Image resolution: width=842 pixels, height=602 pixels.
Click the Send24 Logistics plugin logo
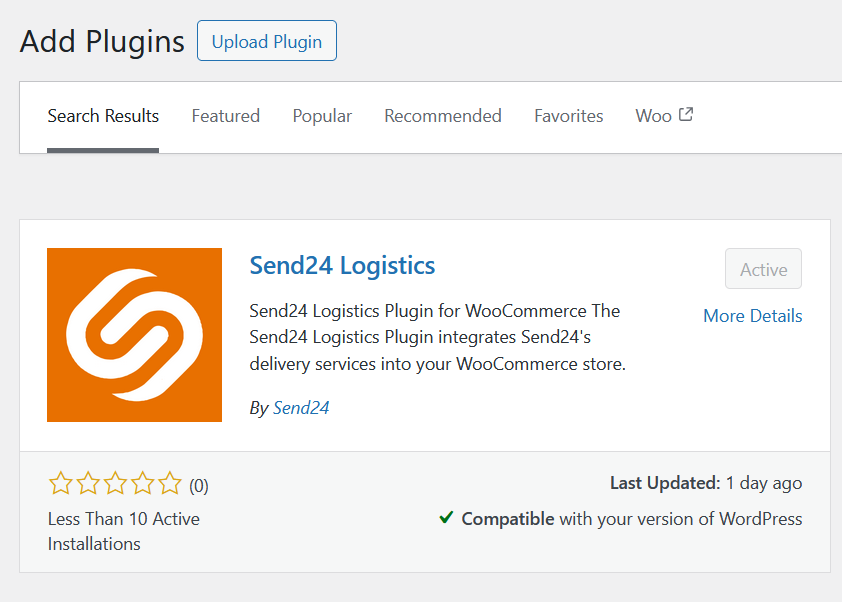click(x=134, y=334)
